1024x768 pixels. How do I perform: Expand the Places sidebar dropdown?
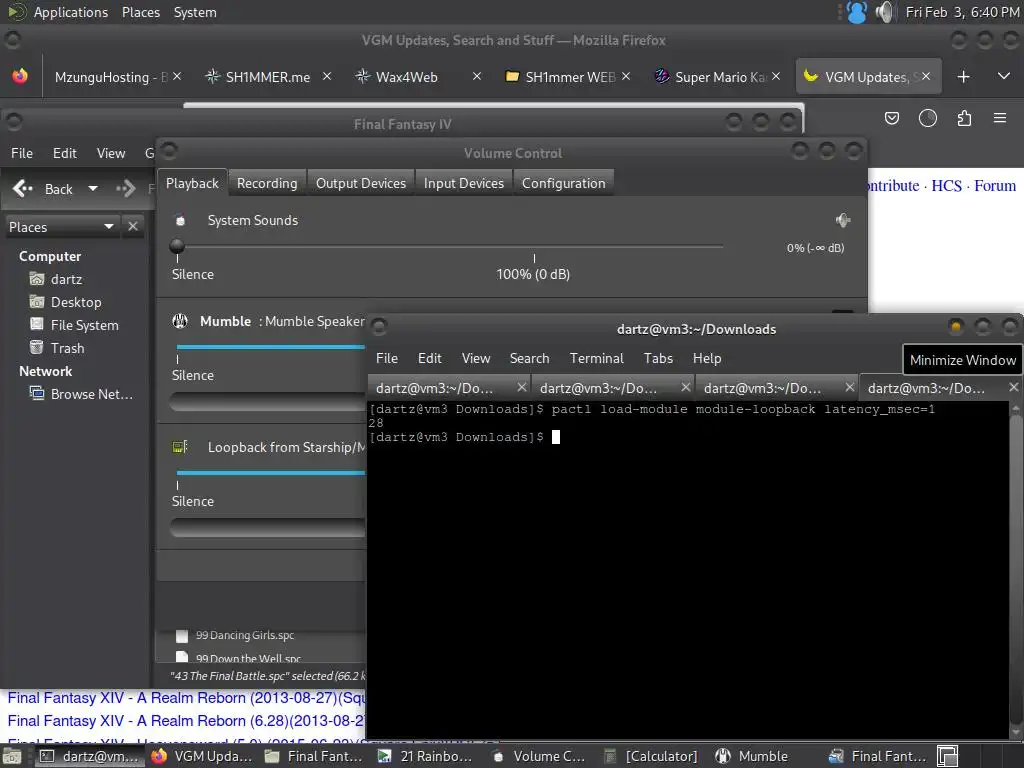pos(62,227)
